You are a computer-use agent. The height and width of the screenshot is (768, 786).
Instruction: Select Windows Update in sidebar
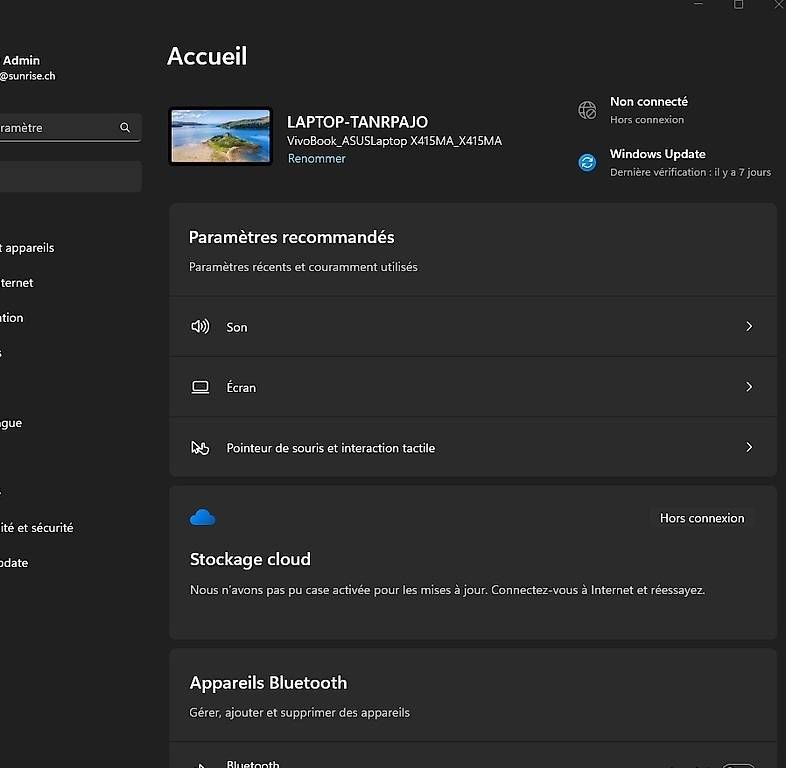pyautogui.click(x=14, y=563)
